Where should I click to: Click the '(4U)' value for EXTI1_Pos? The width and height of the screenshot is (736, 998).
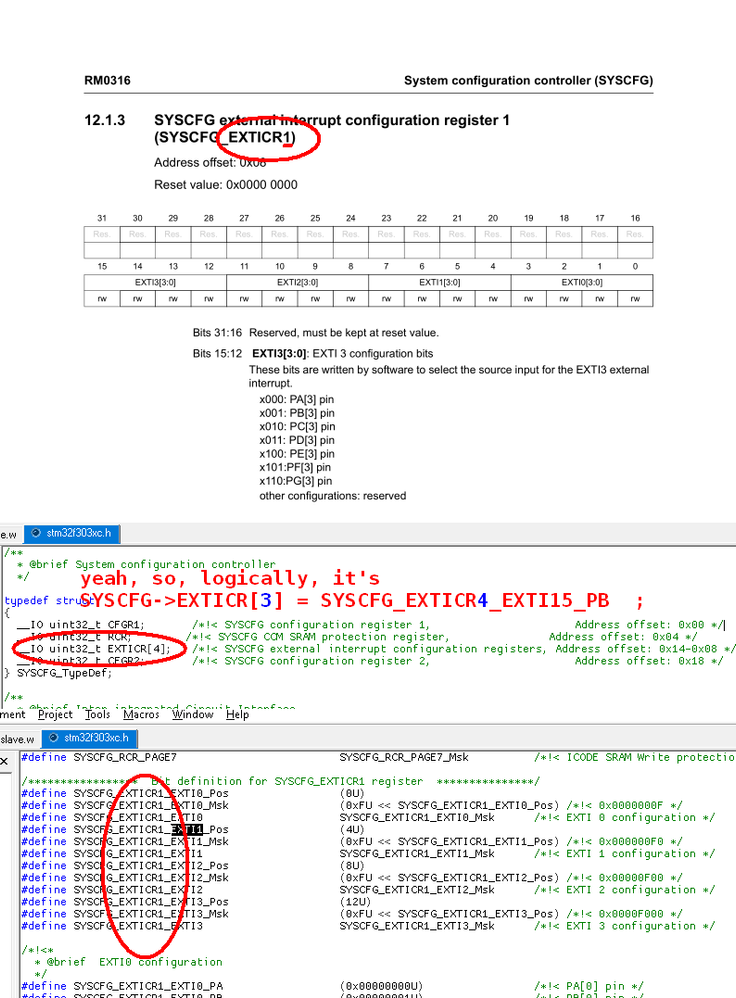point(352,829)
